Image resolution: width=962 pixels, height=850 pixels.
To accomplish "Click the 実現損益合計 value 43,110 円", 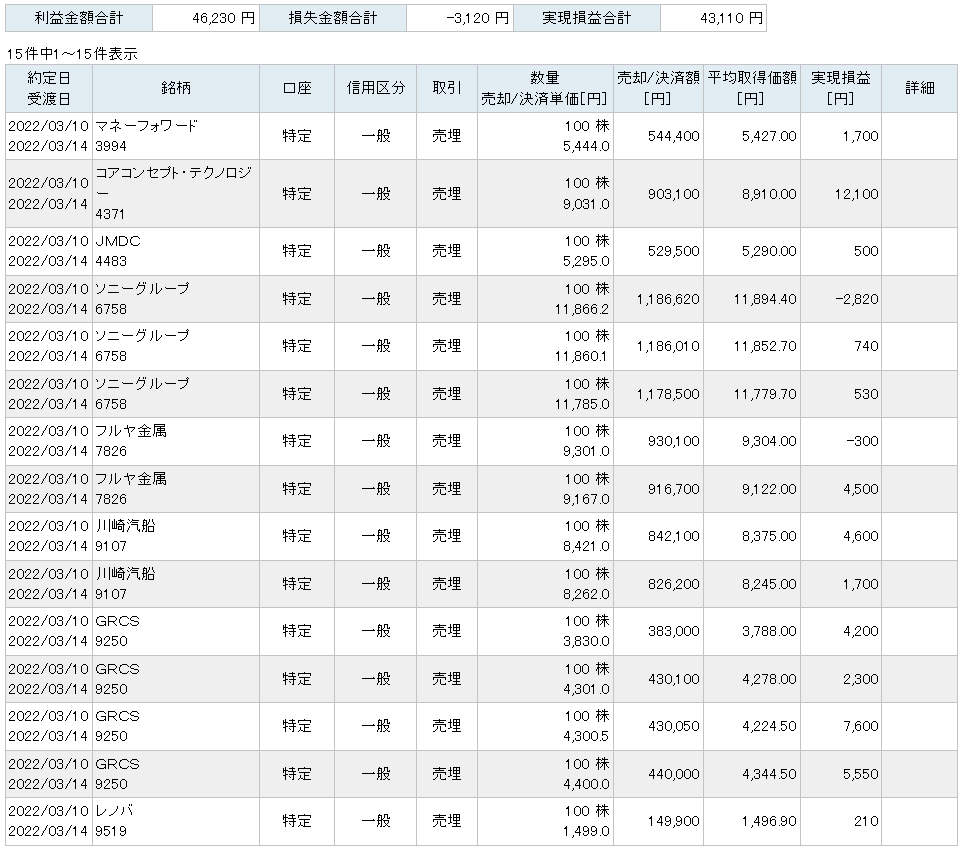I will 731,18.
